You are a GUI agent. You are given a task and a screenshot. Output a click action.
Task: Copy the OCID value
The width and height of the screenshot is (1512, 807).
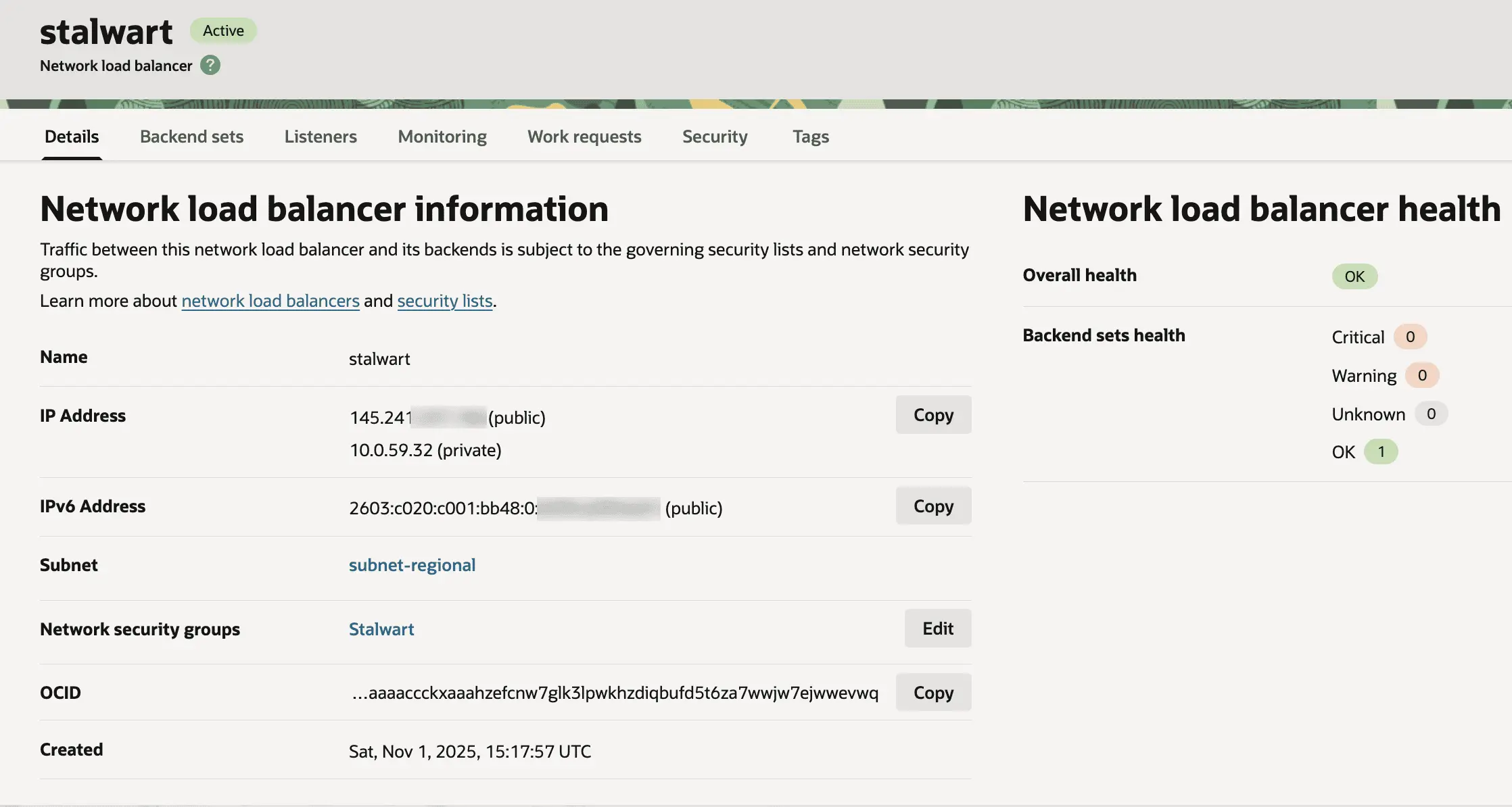pyautogui.click(x=933, y=692)
